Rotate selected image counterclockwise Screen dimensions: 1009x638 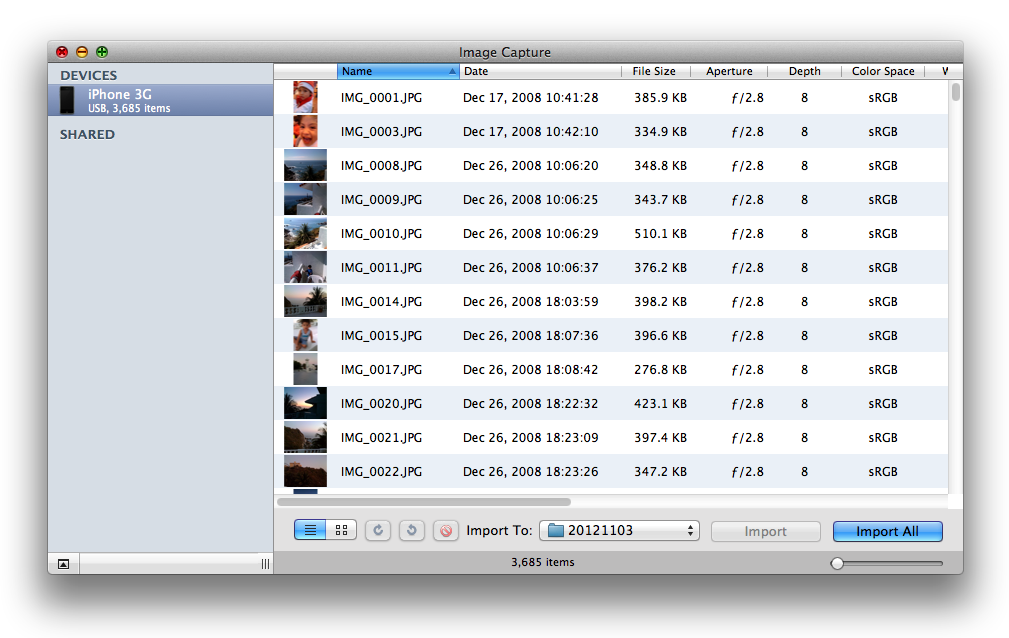click(x=412, y=531)
